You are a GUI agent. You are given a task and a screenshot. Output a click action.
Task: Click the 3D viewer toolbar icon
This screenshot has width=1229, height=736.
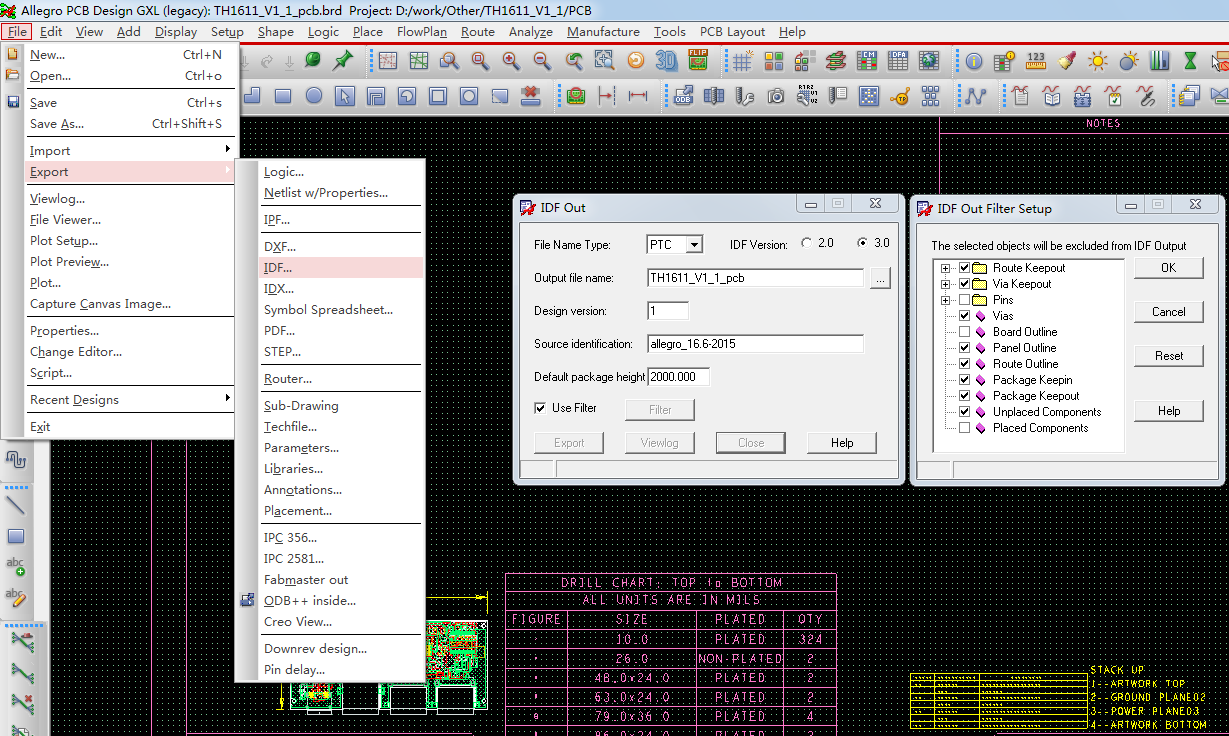666,61
